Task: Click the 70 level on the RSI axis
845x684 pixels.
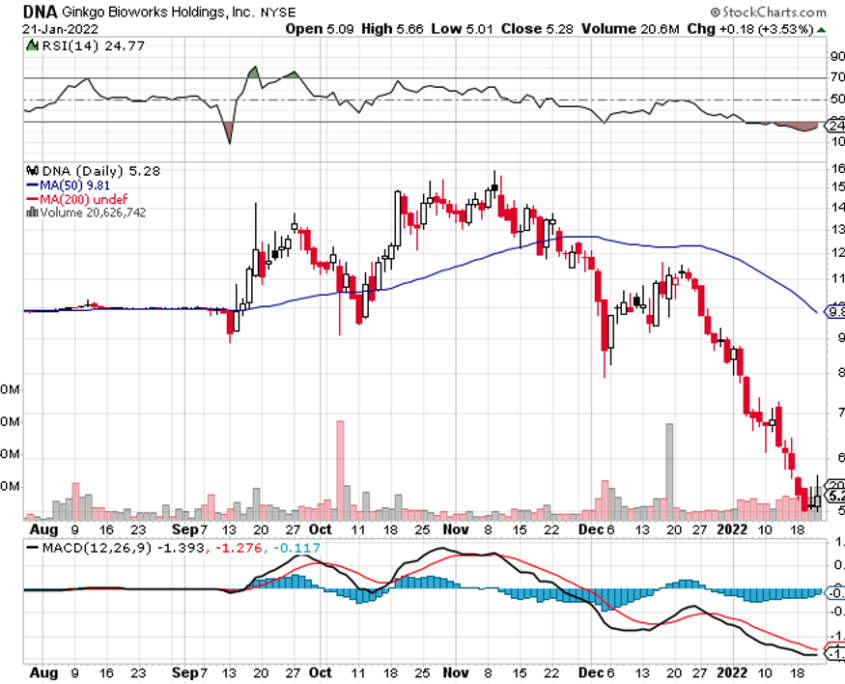Action: 837,78
